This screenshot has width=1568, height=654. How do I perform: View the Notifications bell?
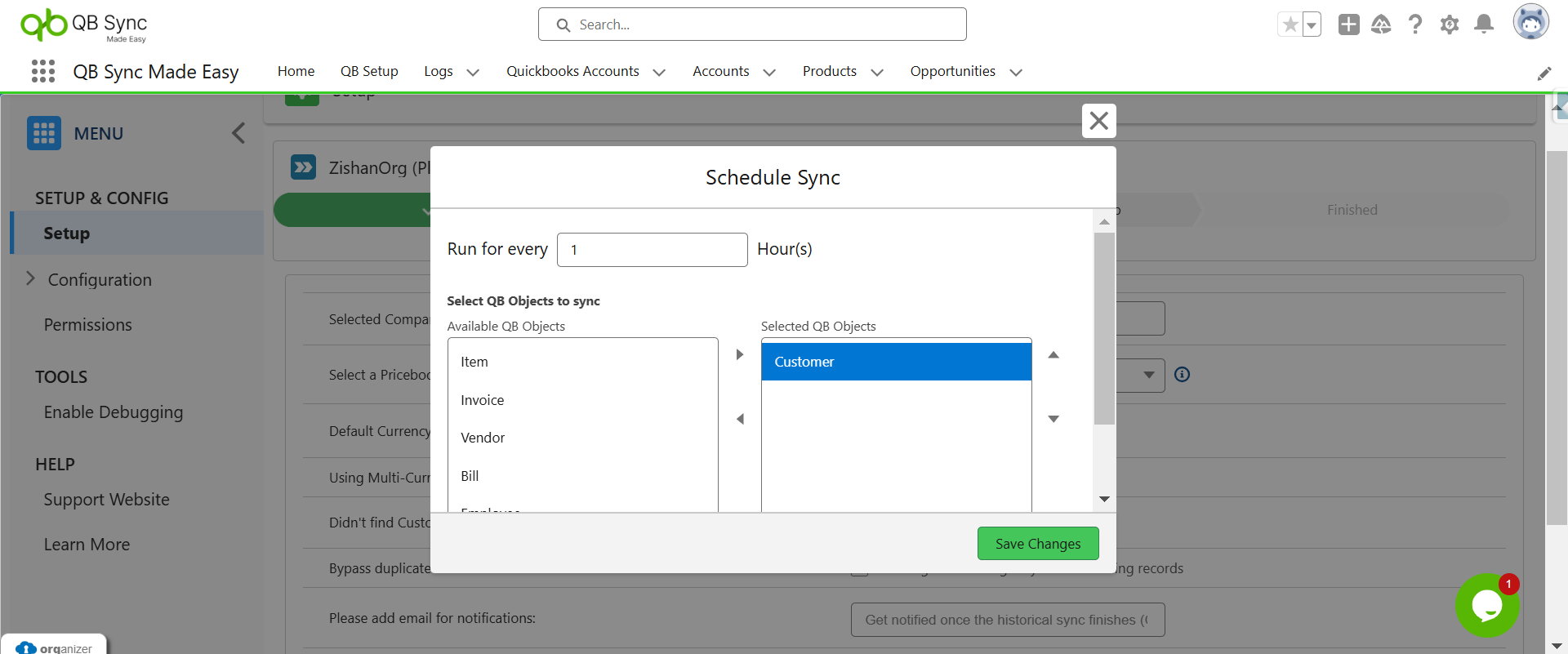1484,24
